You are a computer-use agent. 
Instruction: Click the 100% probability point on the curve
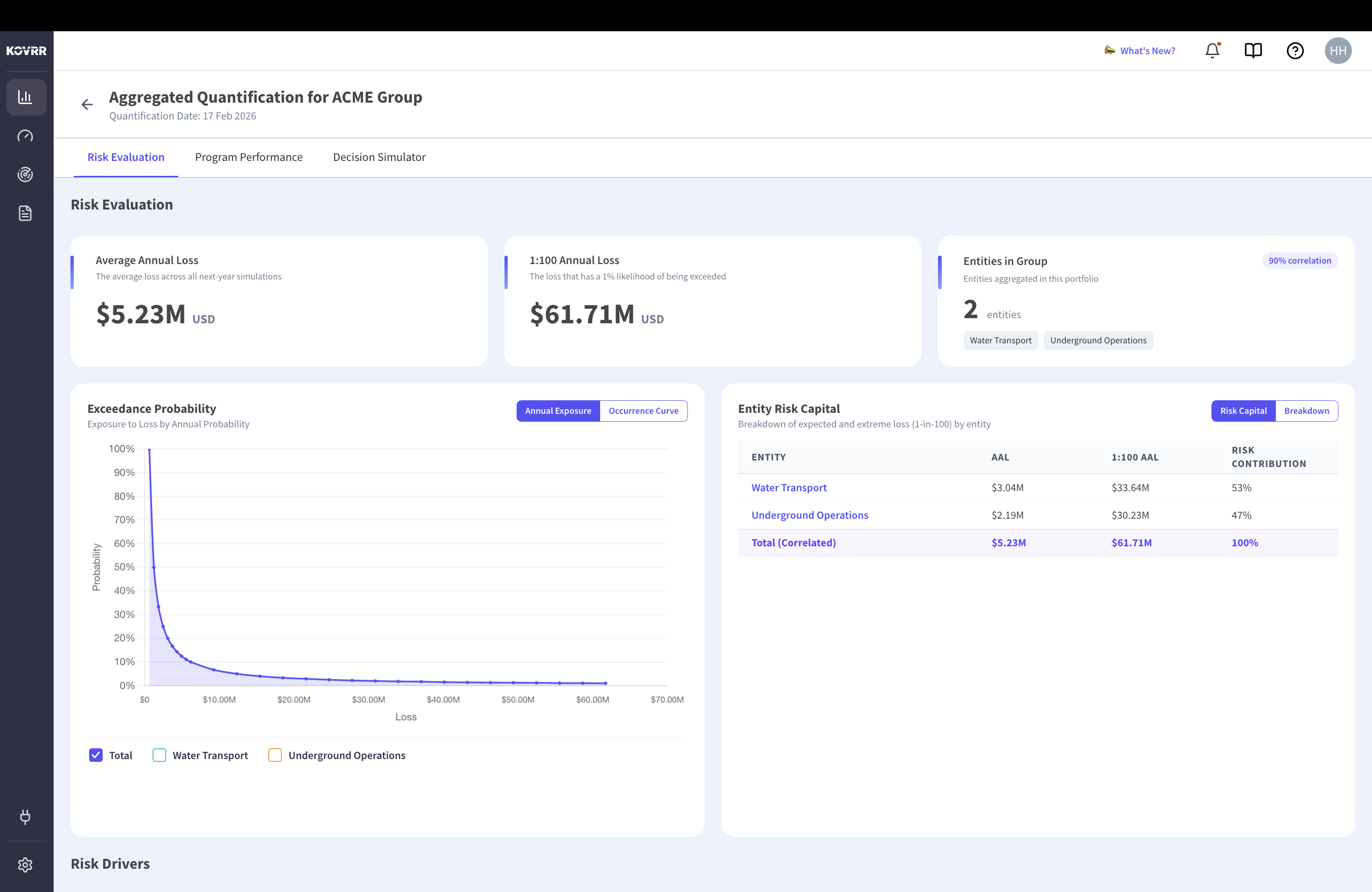(x=149, y=449)
